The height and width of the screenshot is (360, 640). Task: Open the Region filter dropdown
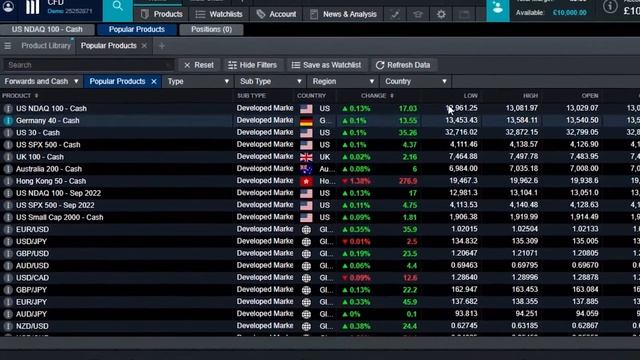[343, 81]
